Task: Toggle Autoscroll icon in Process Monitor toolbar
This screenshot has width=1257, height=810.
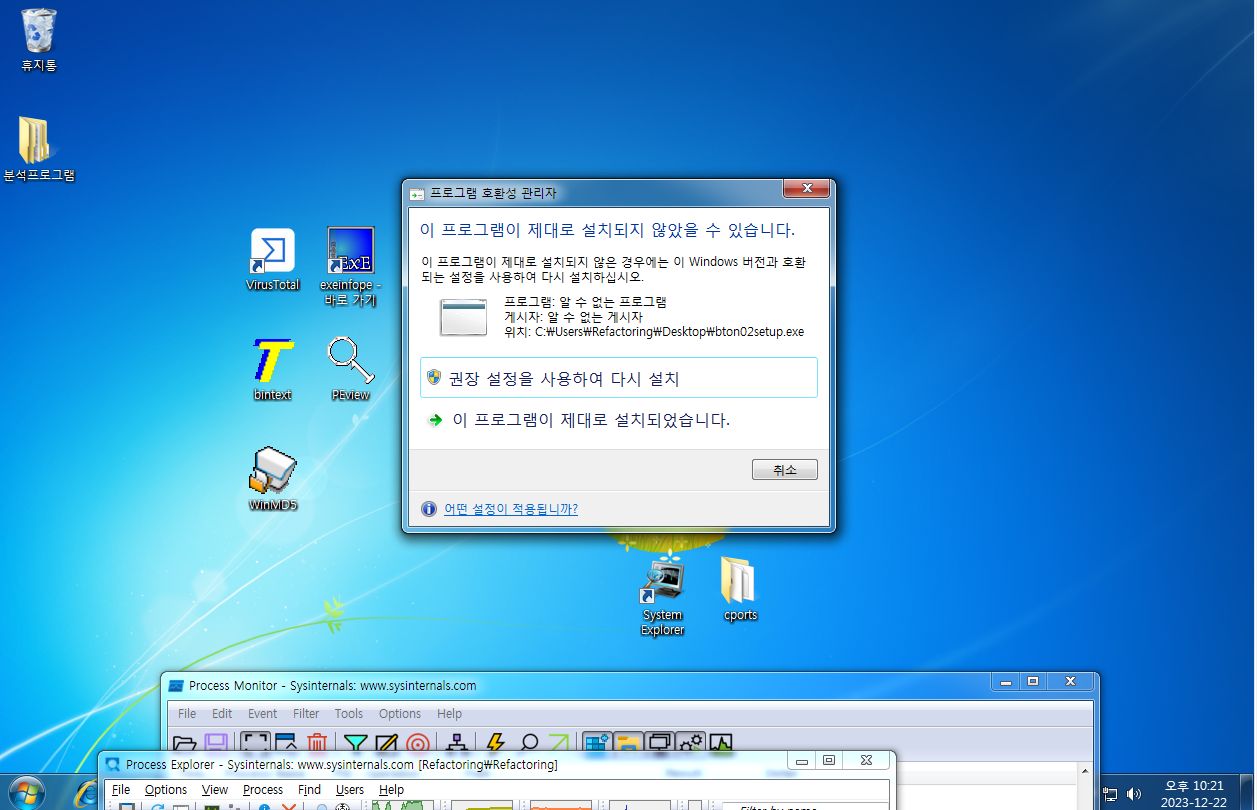Action: click(x=286, y=744)
